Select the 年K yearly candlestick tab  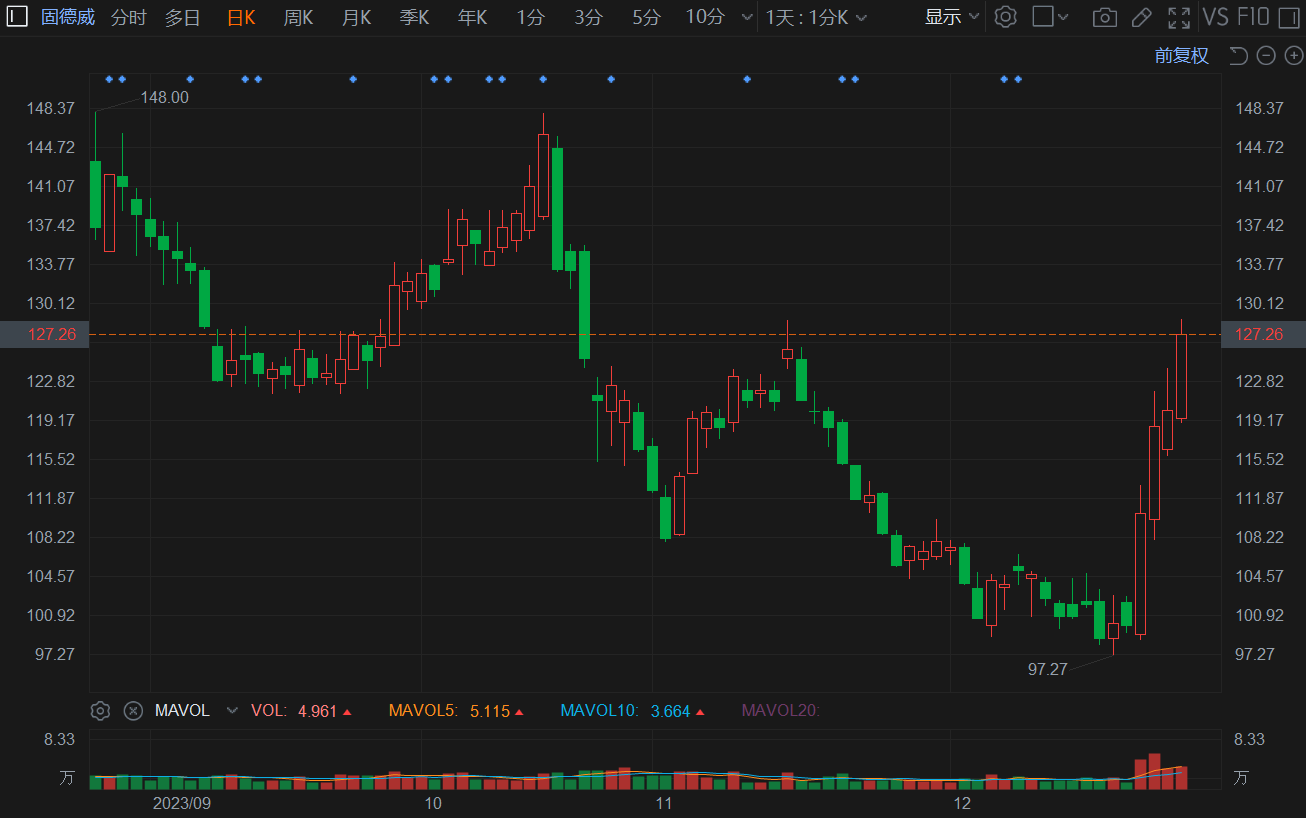472,17
